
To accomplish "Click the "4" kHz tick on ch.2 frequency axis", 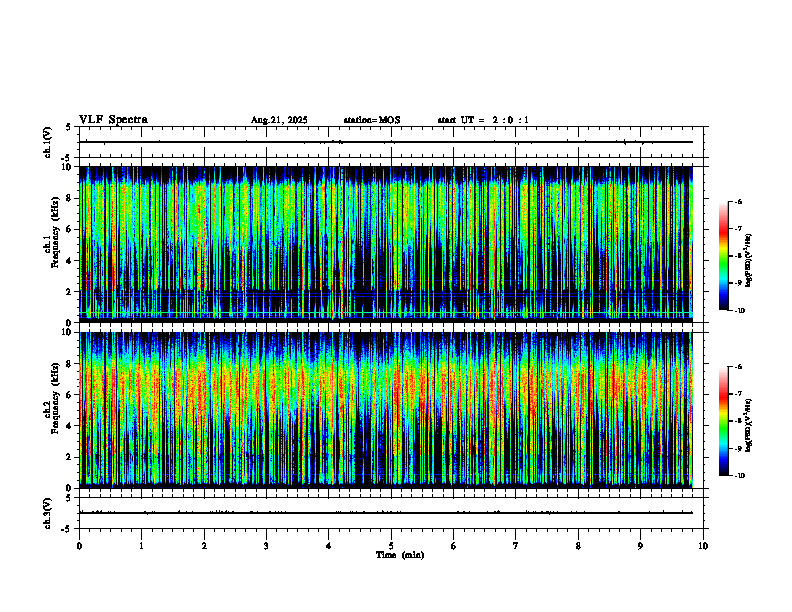I will tap(69, 426).
